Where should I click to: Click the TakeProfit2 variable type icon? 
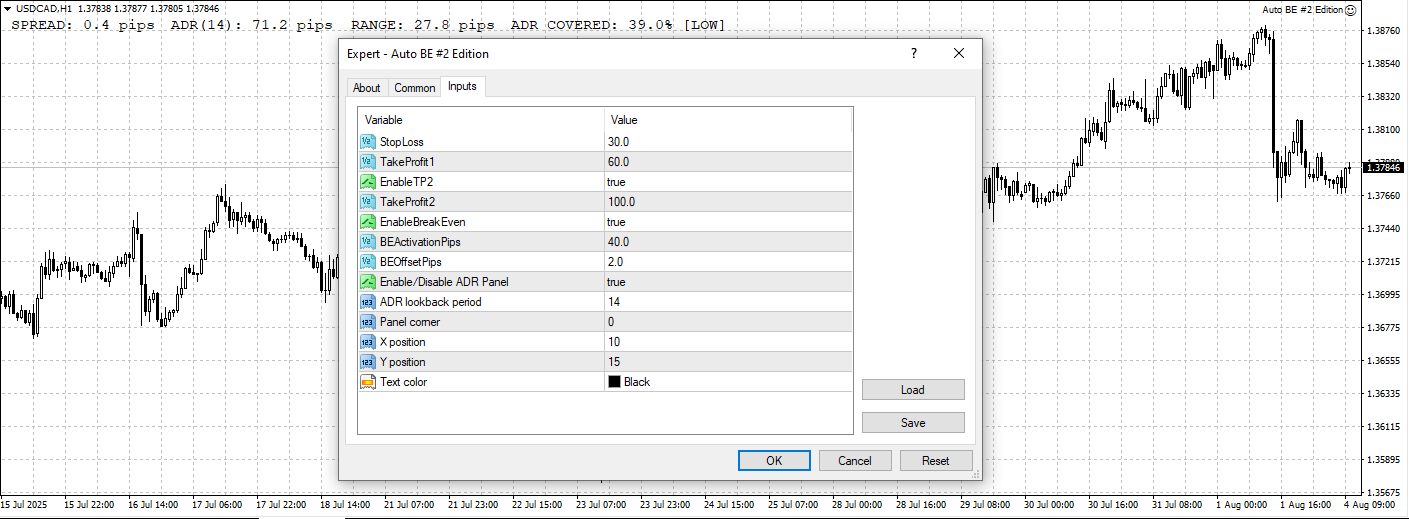point(367,202)
